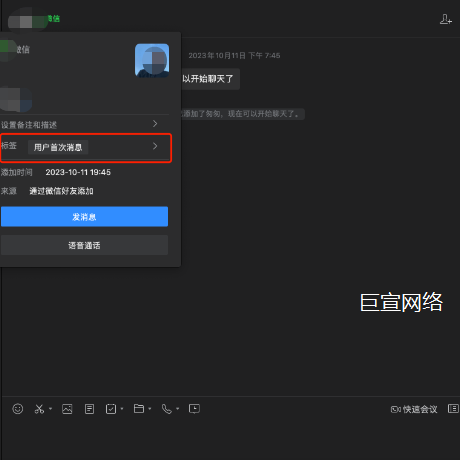Viewport: 460px width, 460px height.
Task: Open the file folder icon
Action: tap(139, 409)
